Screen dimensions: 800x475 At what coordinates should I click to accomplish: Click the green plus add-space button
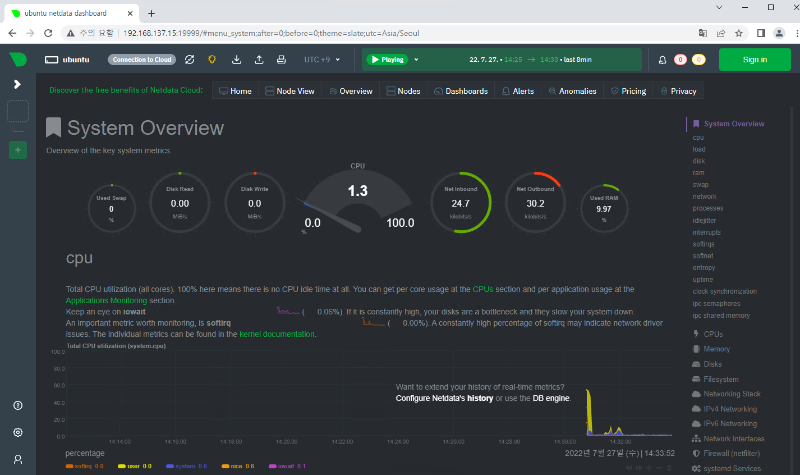(17, 150)
